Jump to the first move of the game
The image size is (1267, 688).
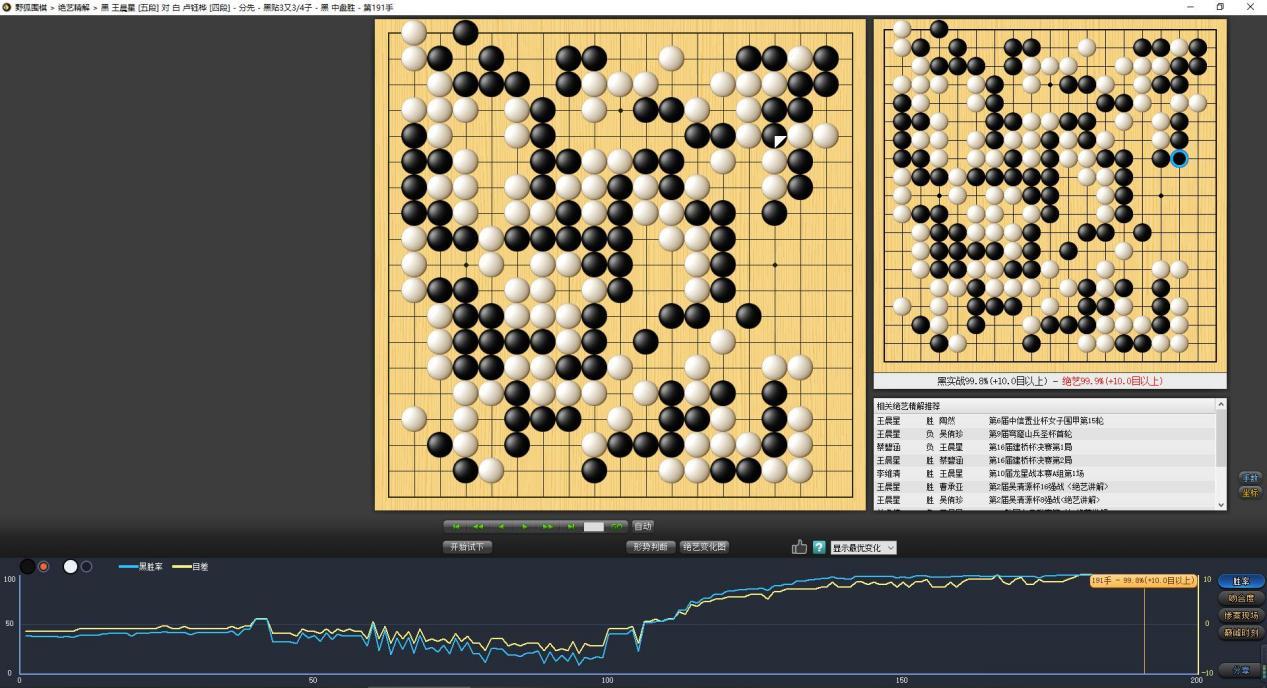(x=456, y=526)
